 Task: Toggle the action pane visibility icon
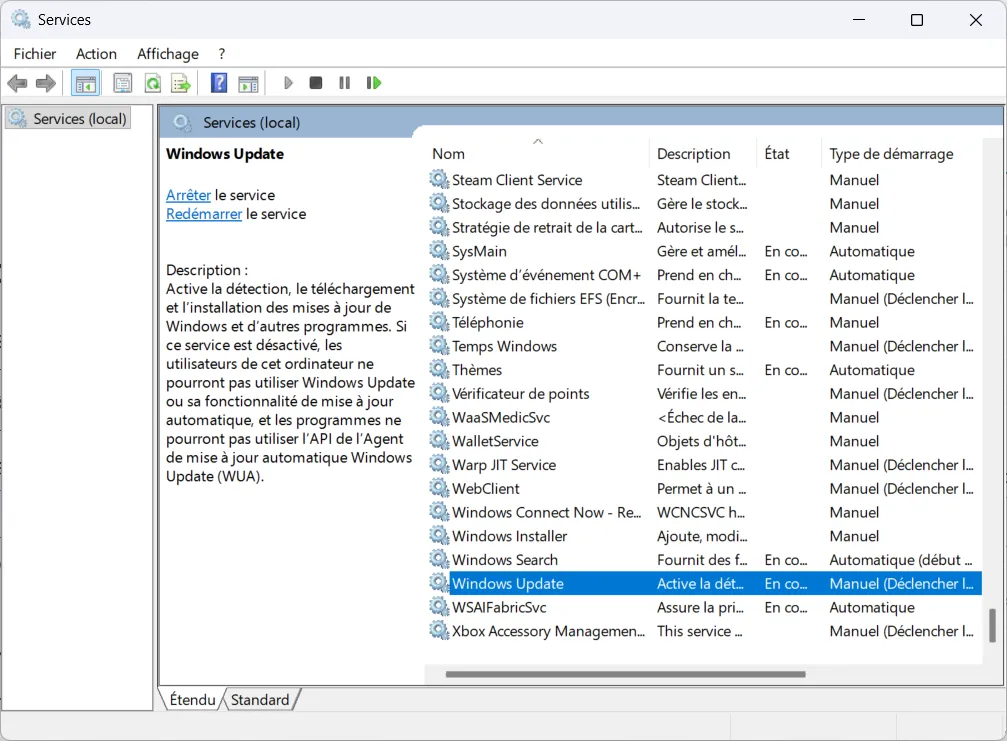pyautogui.click(x=248, y=82)
